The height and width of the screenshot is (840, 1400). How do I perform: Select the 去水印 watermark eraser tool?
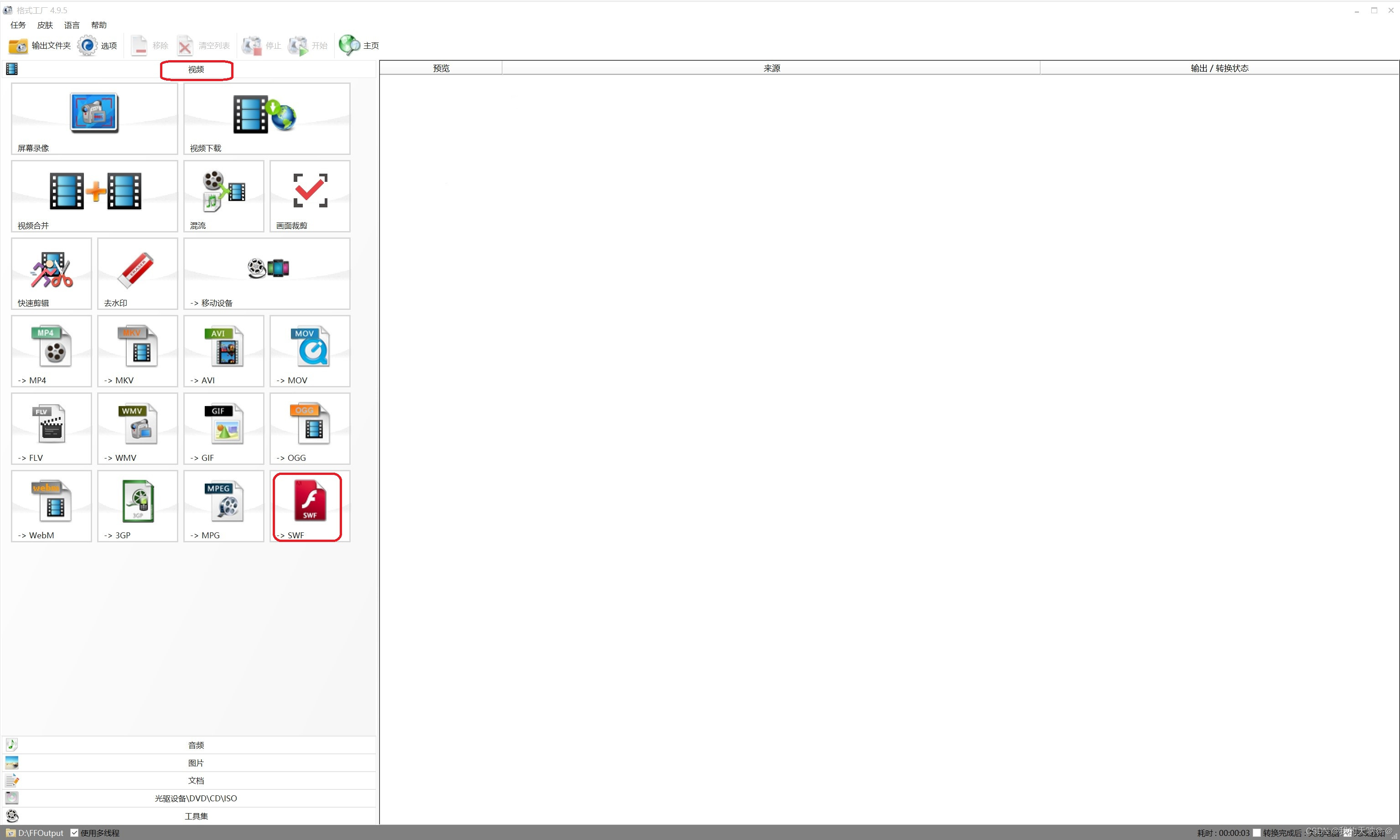tap(137, 273)
